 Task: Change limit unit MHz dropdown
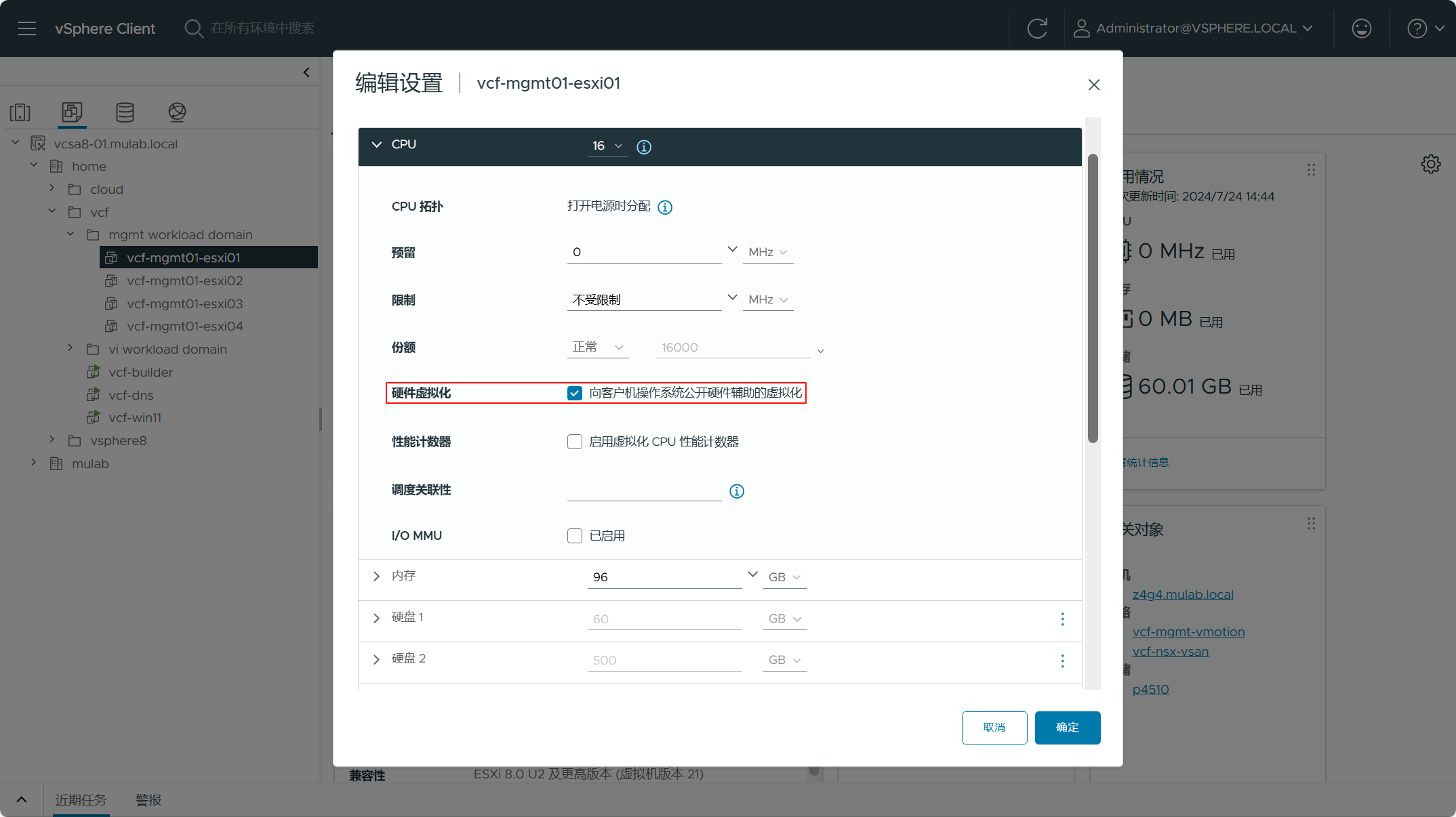[768, 299]
